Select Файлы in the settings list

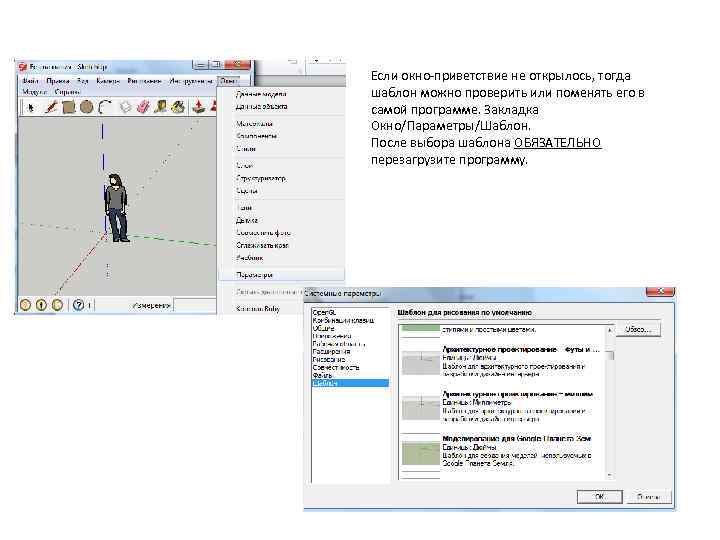pos(322,375)
